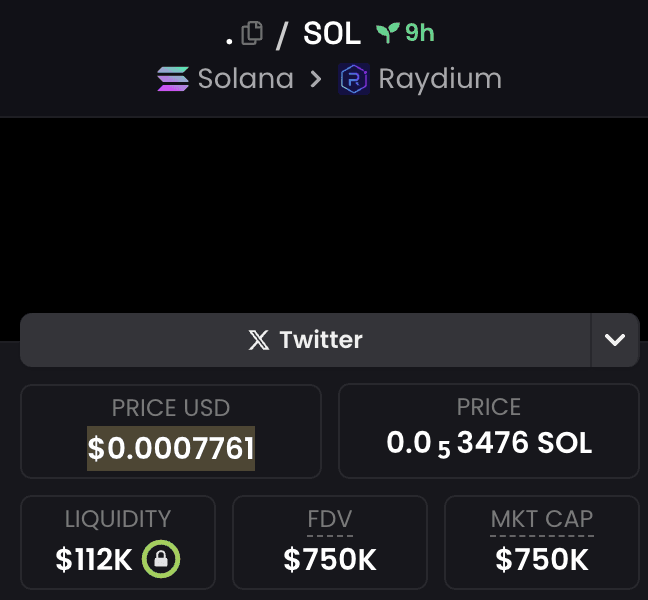Select the 0.0₅3476 SOL price value
The width and height of the screenshot is (648, 600).
(489, 443)
